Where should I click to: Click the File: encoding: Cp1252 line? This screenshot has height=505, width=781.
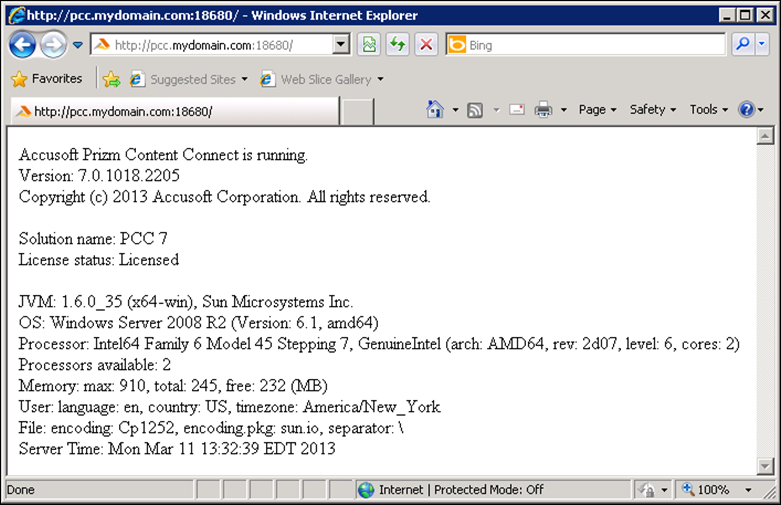[211, 428]
